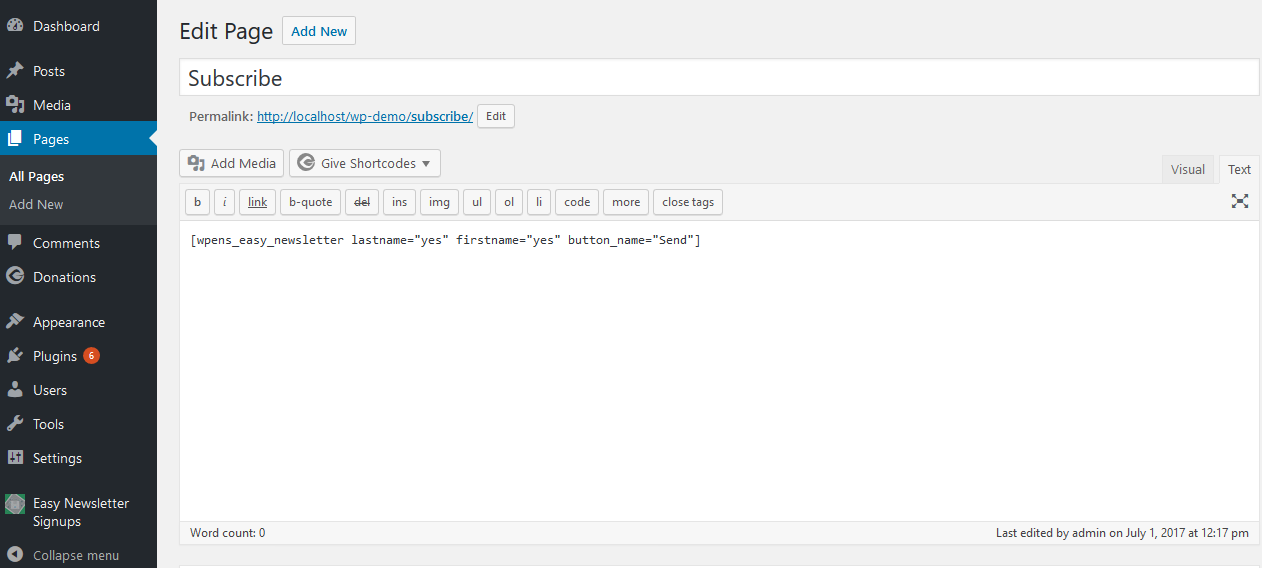Image resolution: width=1262 pixels, height=568 pixels.
Task: Click the Easy Newsletter Signups icon
Action: tap(15, 504)
